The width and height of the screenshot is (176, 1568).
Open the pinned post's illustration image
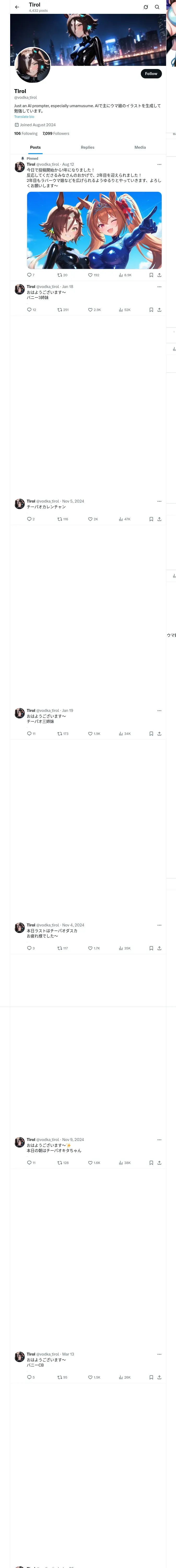point(94,230)
